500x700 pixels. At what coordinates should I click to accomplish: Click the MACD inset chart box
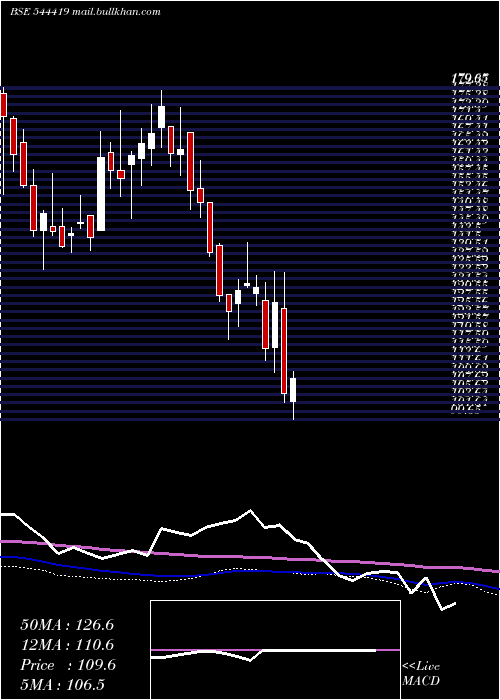(x=275, y=650)
